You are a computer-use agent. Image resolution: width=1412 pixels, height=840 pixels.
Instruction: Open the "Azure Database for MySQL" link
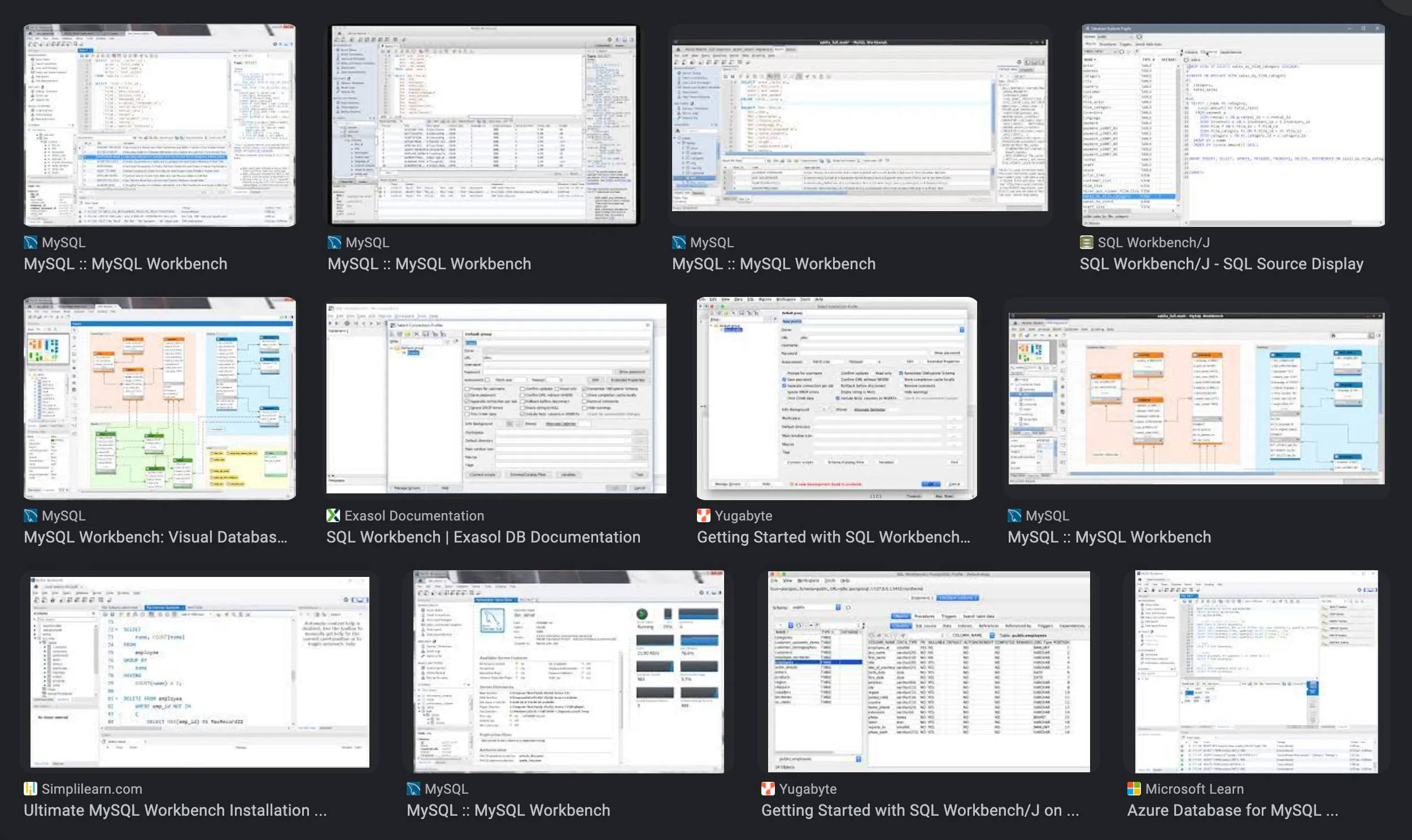[1232, 810]
